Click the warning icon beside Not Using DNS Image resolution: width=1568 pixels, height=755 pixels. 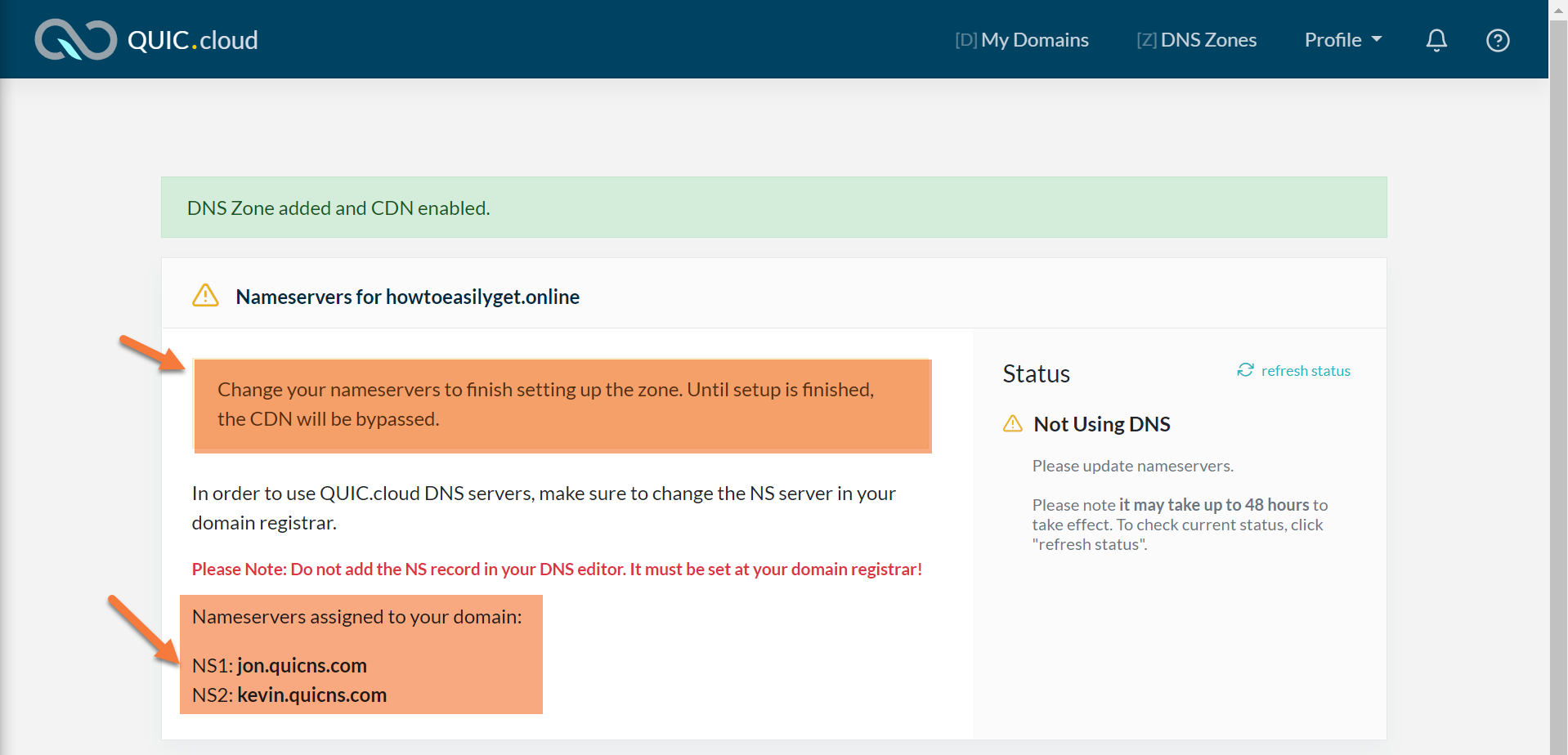[x=1013, y=423]
